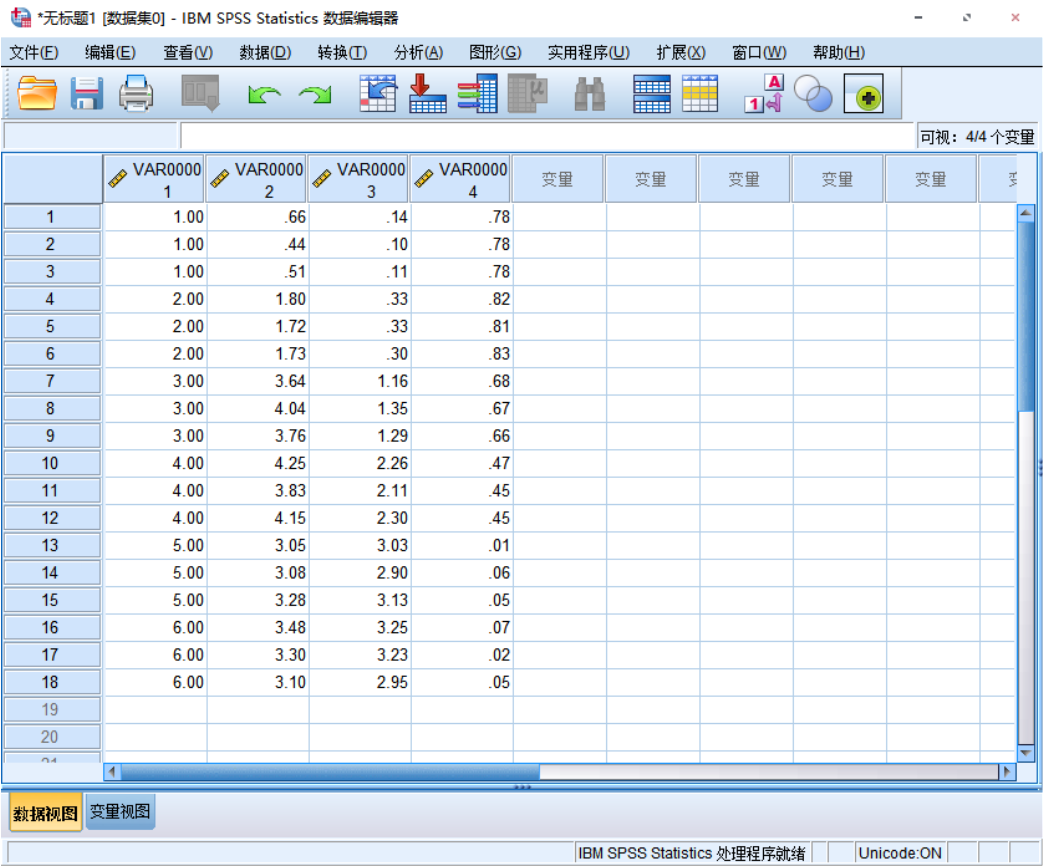
Task: Switch to the 变量视图 tab
Action: pyautogui.click(x=120, y=811)
